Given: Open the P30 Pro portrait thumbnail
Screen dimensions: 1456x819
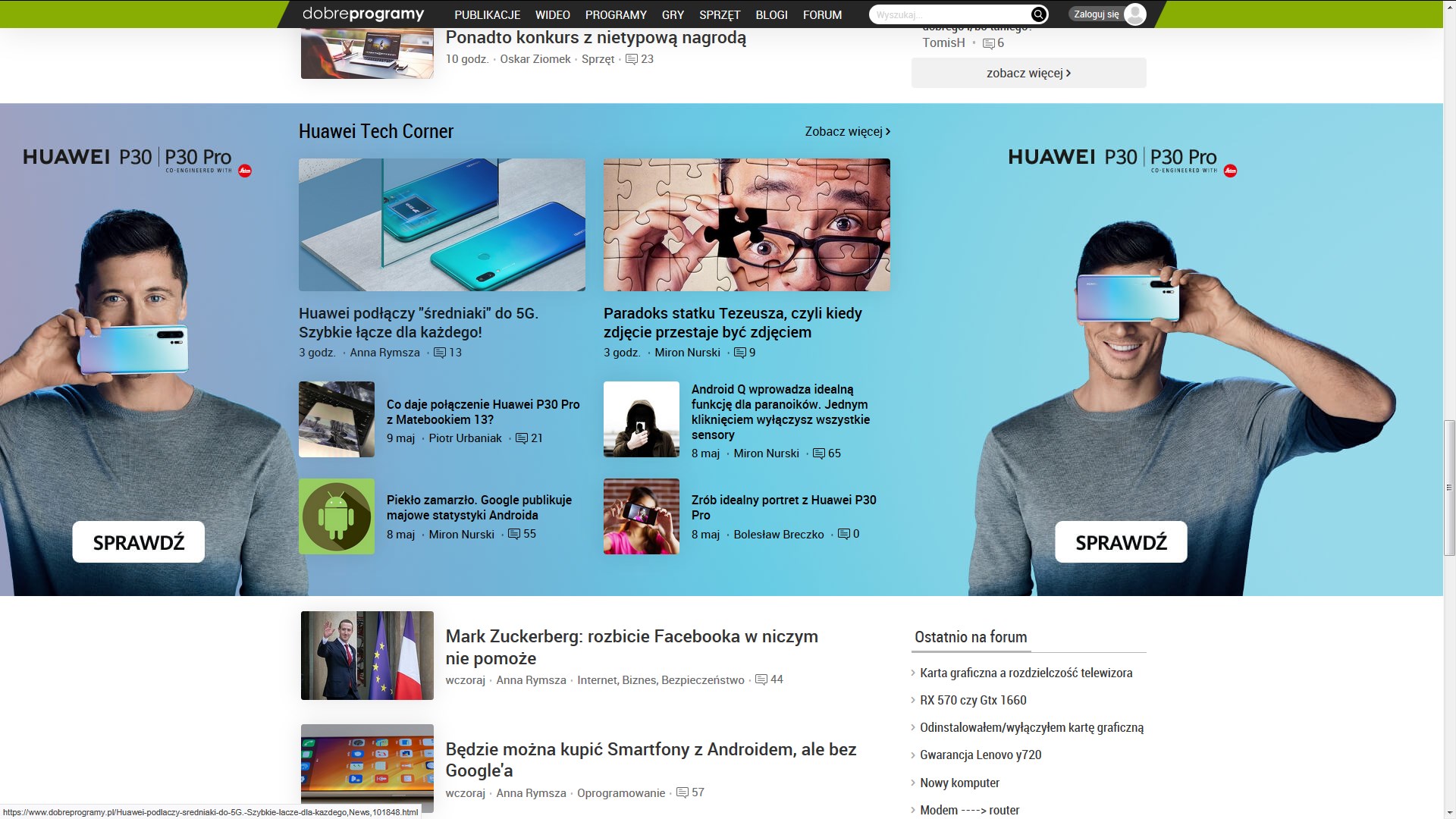Looking at the screenshot, I should pos(642,516).
